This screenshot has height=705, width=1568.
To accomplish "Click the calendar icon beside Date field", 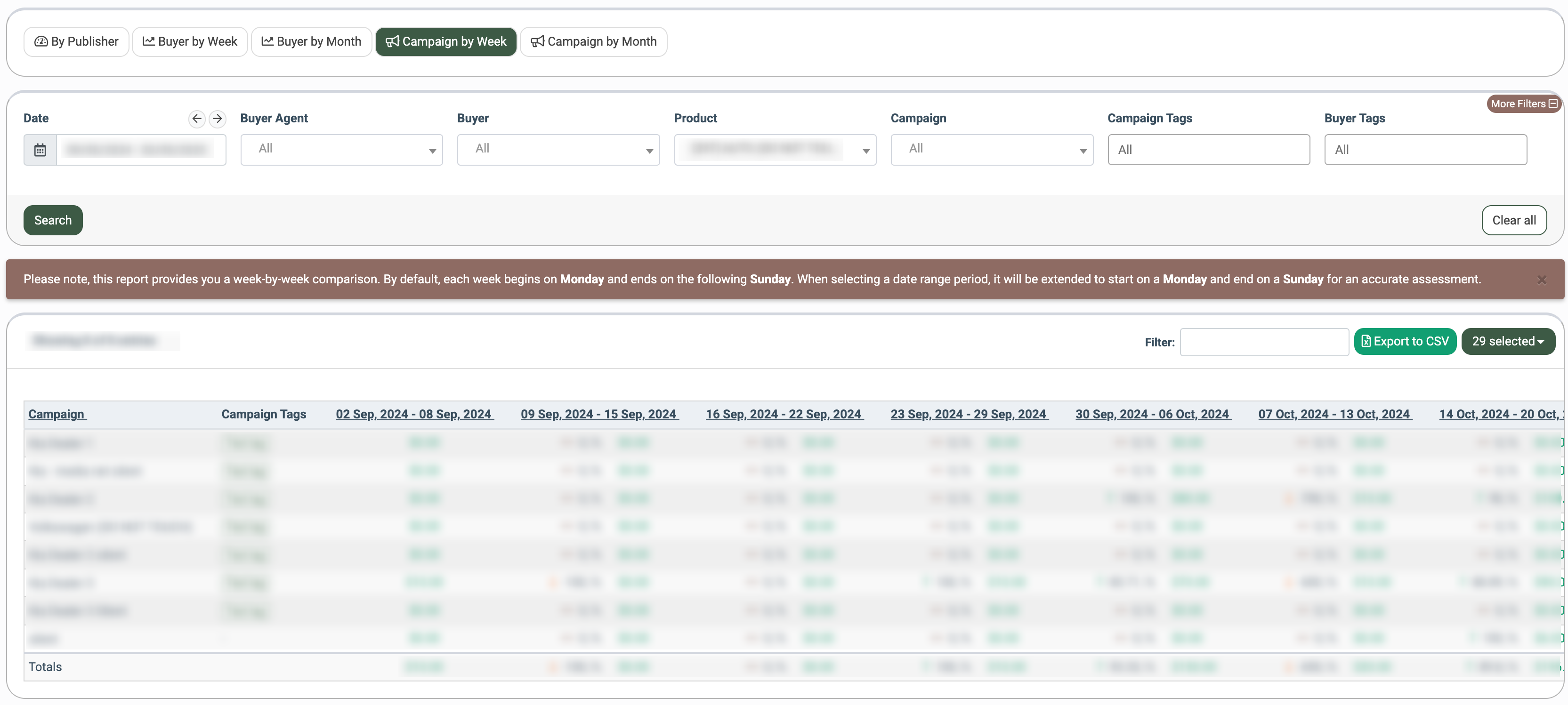I will tap(40, 150).
